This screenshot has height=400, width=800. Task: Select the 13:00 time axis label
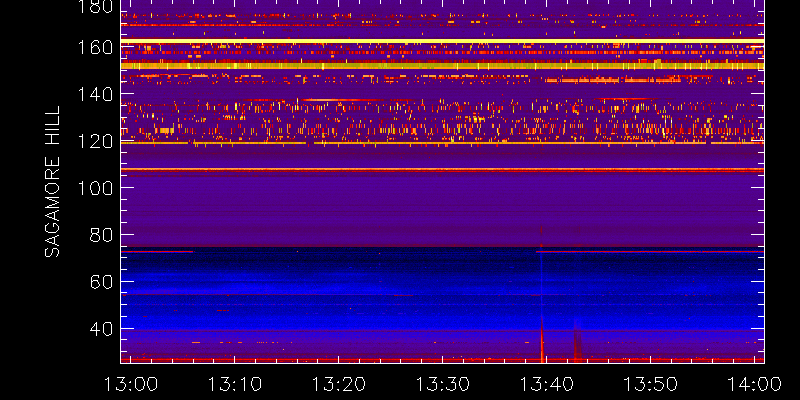(x=131, y=384)
